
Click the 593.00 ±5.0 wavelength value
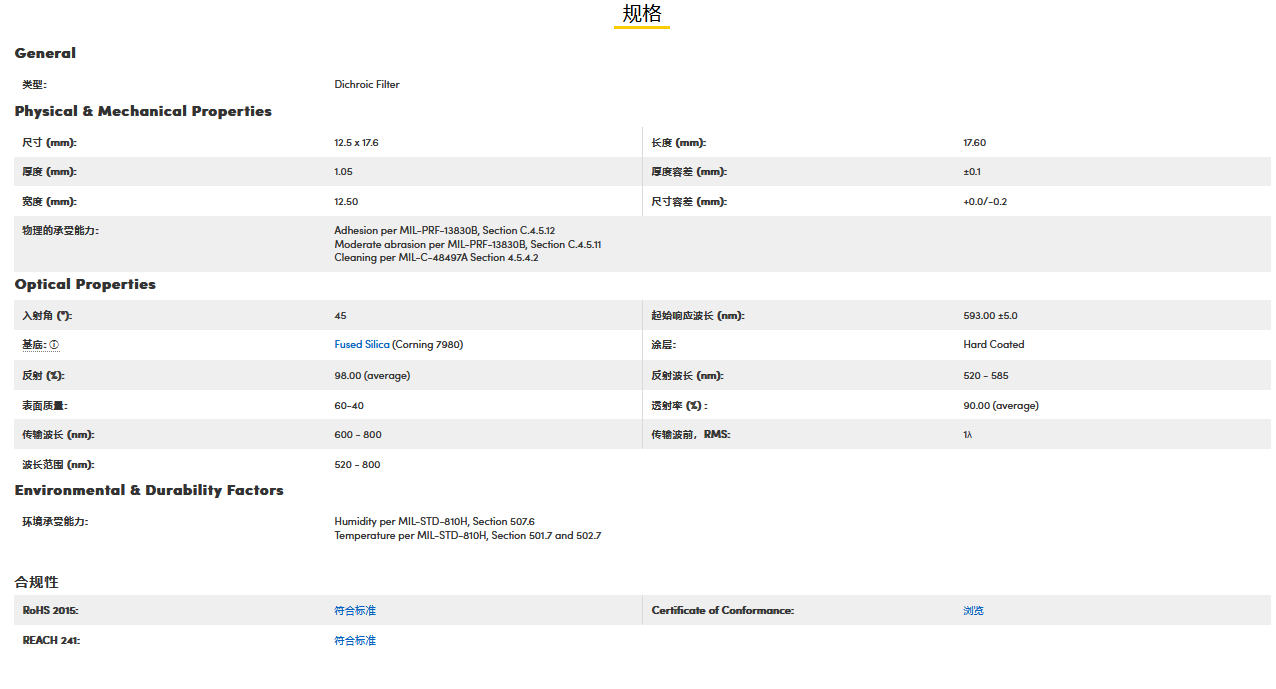[990, 316]
